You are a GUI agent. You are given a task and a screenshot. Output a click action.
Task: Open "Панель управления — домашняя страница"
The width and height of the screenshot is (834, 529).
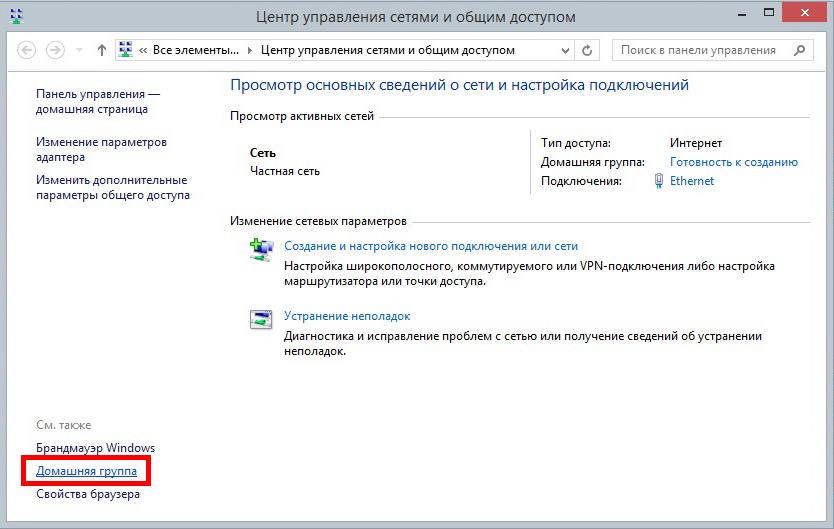click(98, 102)
